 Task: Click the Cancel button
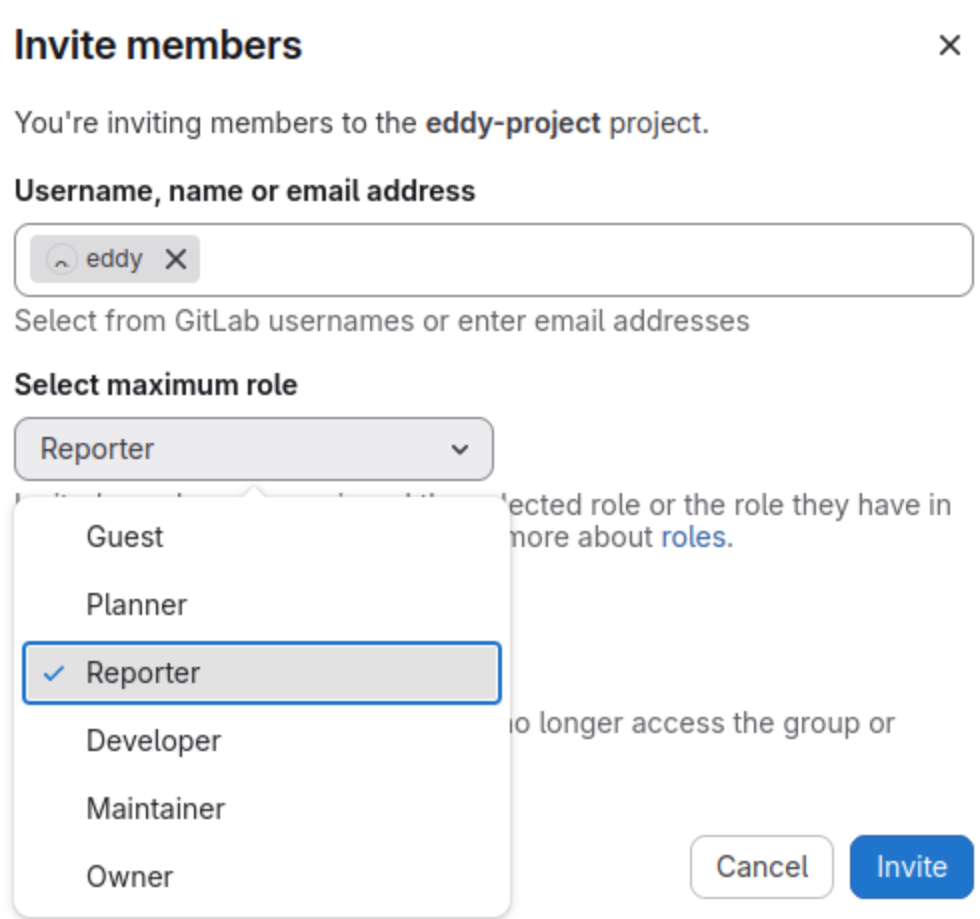click(x=762, y=867)
